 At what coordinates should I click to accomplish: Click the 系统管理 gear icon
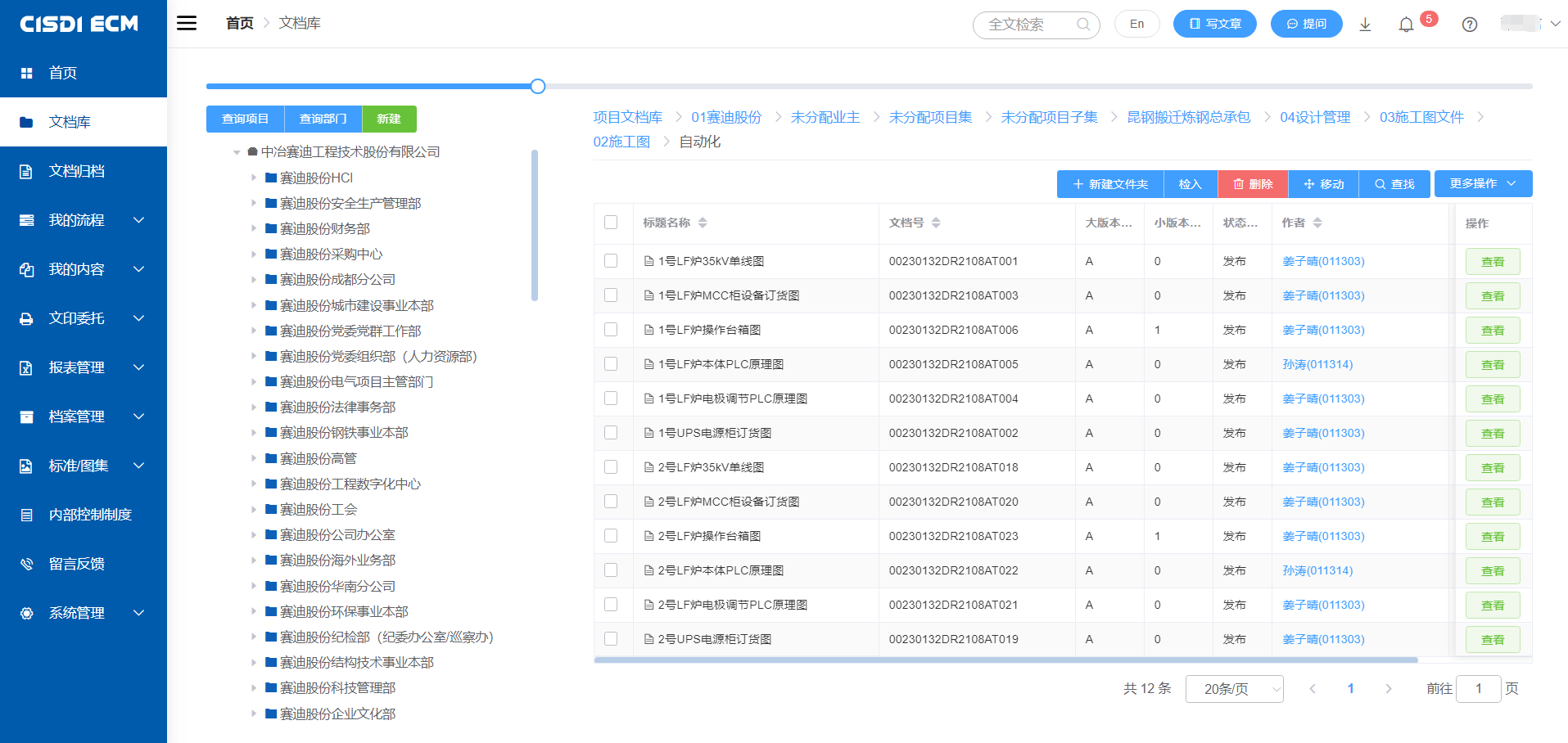point(26,613)
